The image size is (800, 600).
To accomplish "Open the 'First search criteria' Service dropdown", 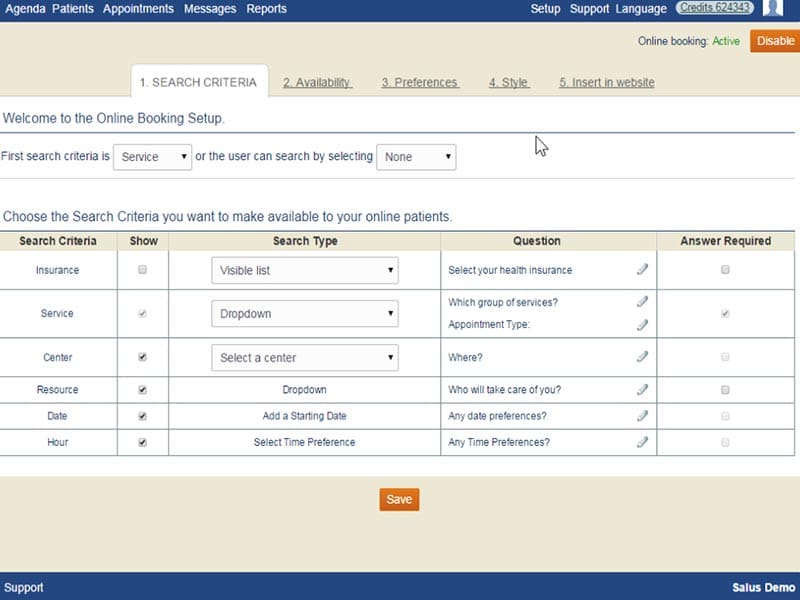I will coord(153,157).
